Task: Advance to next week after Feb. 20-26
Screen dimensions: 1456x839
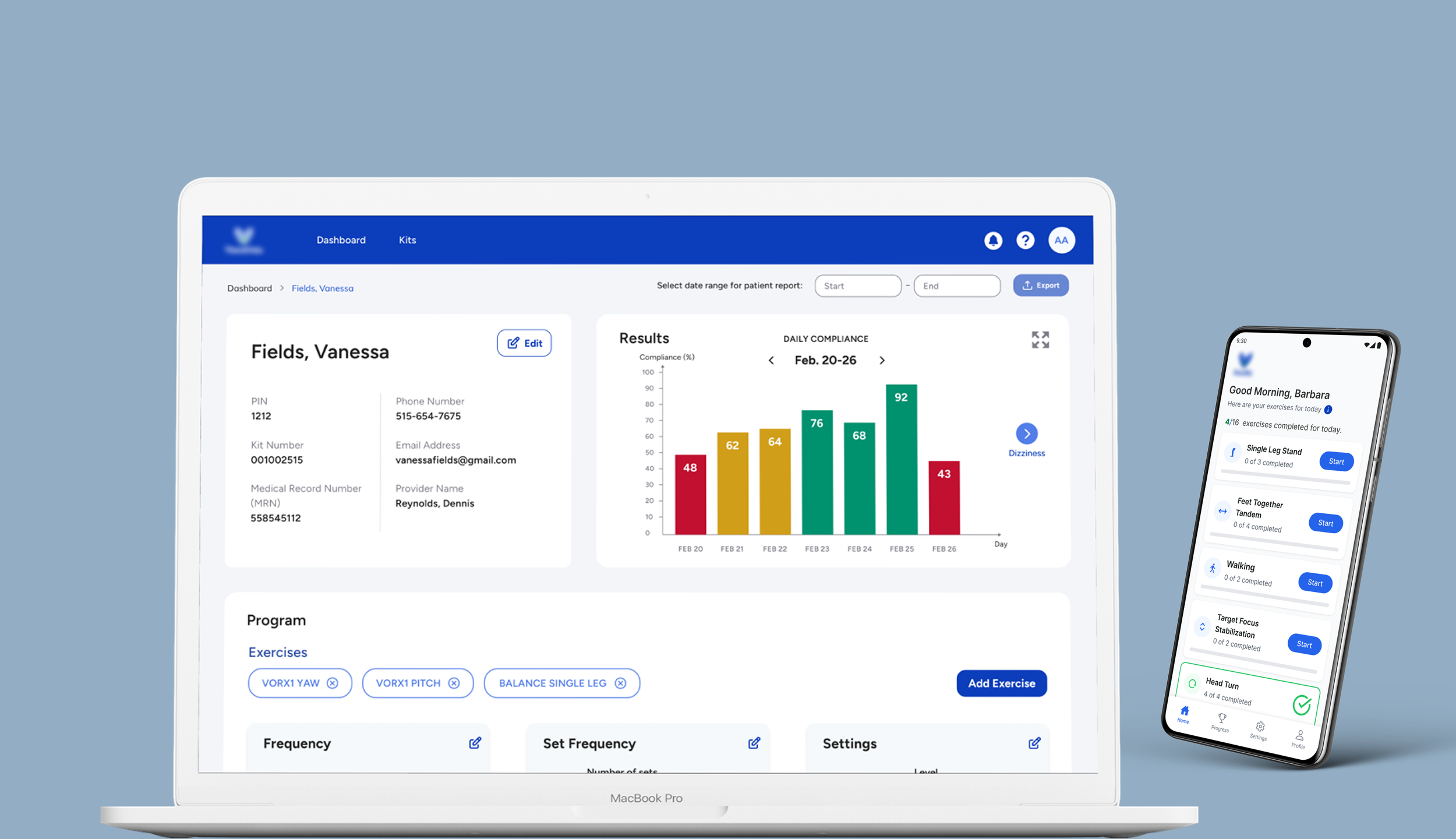Action: point(882,361)
